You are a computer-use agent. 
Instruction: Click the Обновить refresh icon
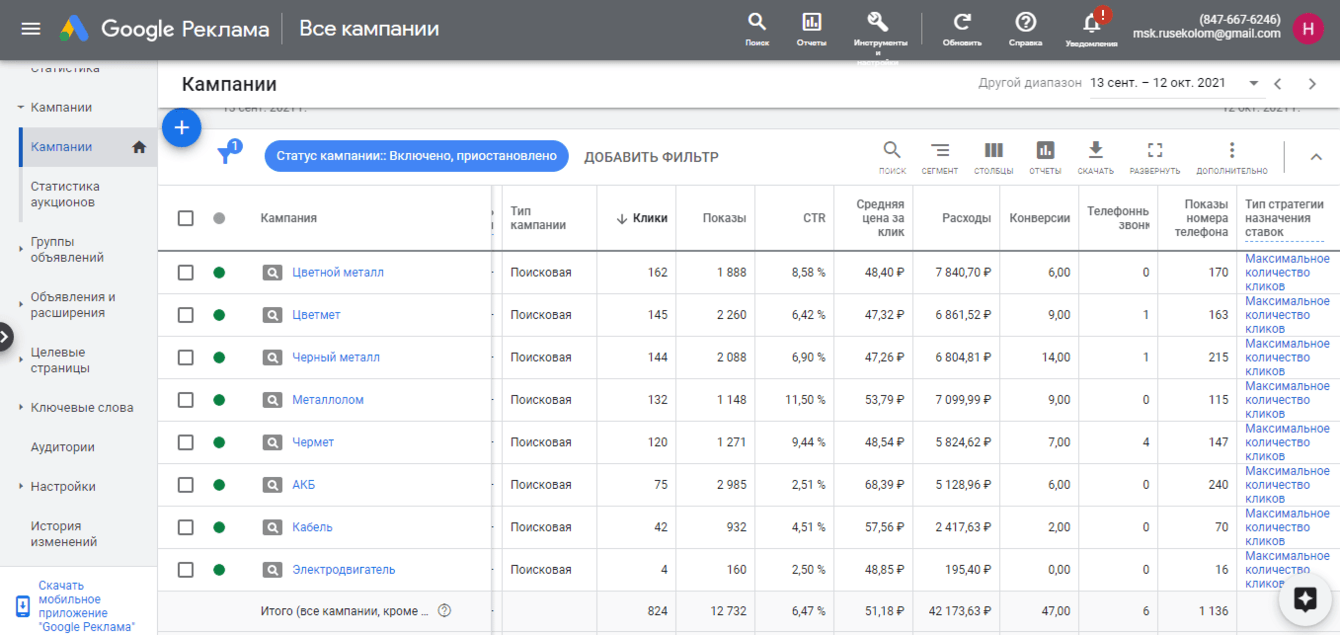click(962, 23)
